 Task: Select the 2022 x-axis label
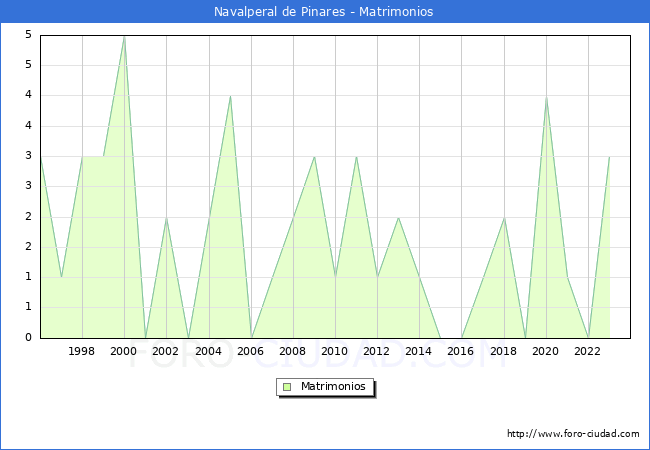pyautogui.click(x=587, y=351)
